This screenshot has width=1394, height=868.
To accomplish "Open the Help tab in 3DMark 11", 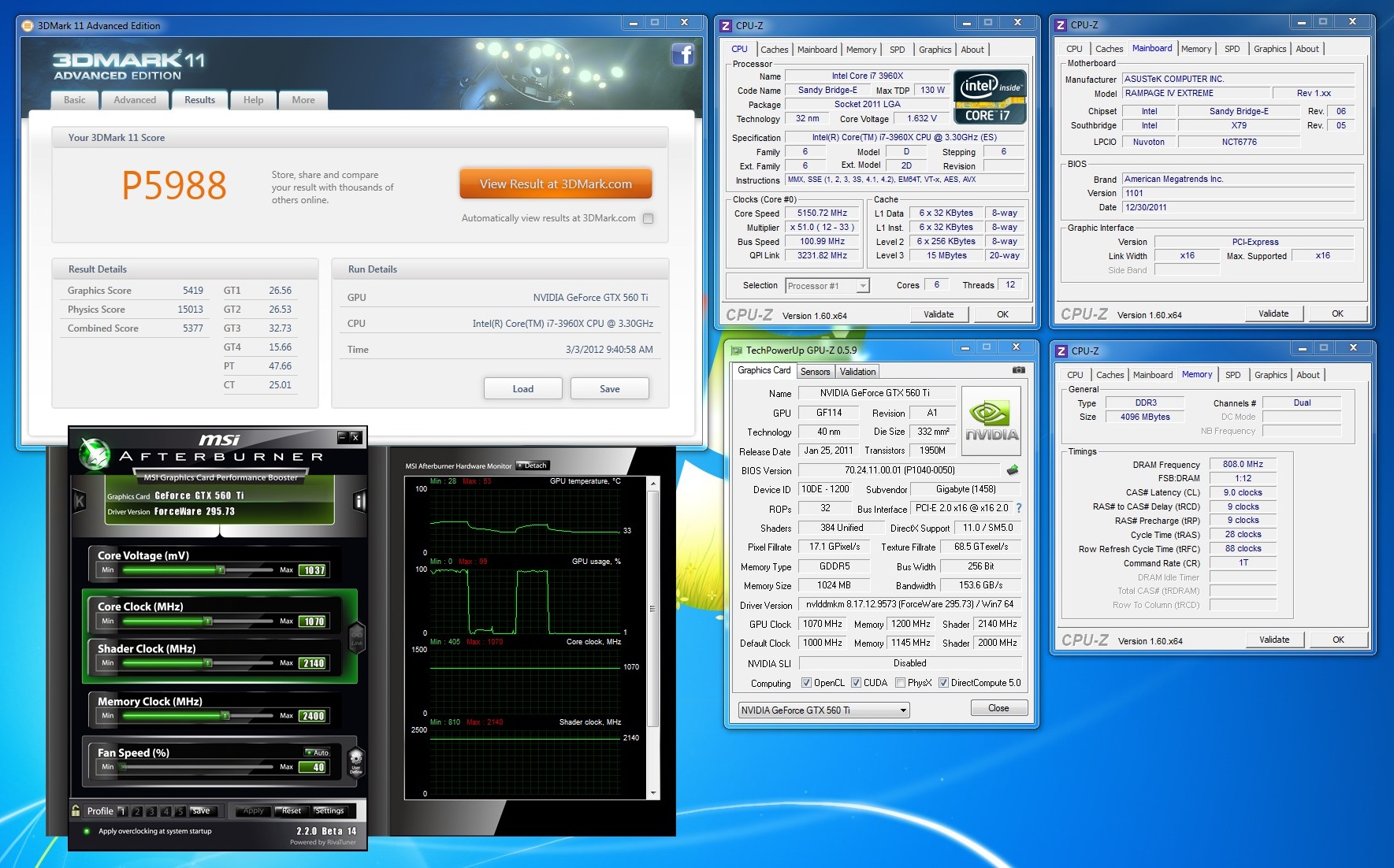I will click(253, 100).
